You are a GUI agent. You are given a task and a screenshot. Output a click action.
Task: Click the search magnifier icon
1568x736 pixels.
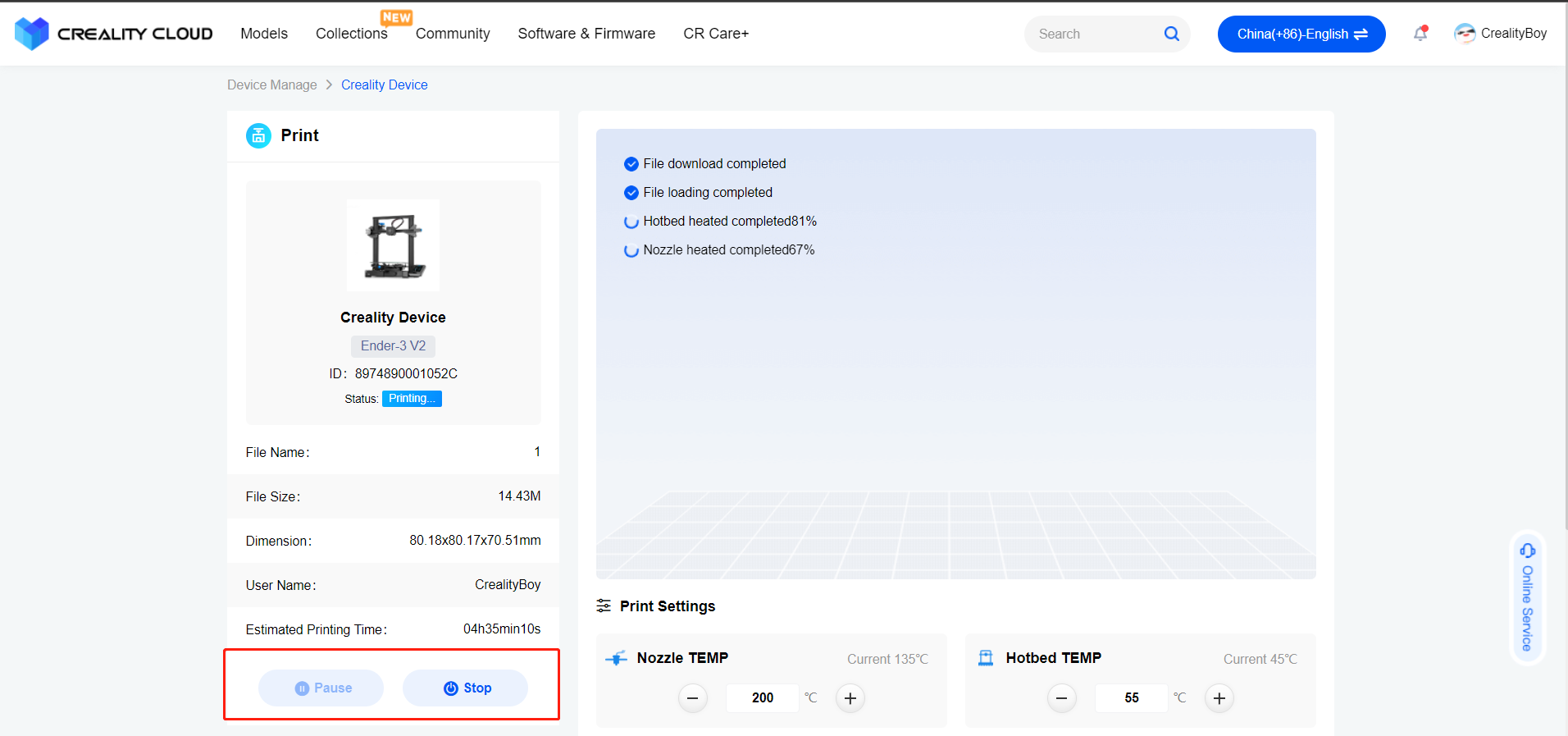(x=1171, y=34)
